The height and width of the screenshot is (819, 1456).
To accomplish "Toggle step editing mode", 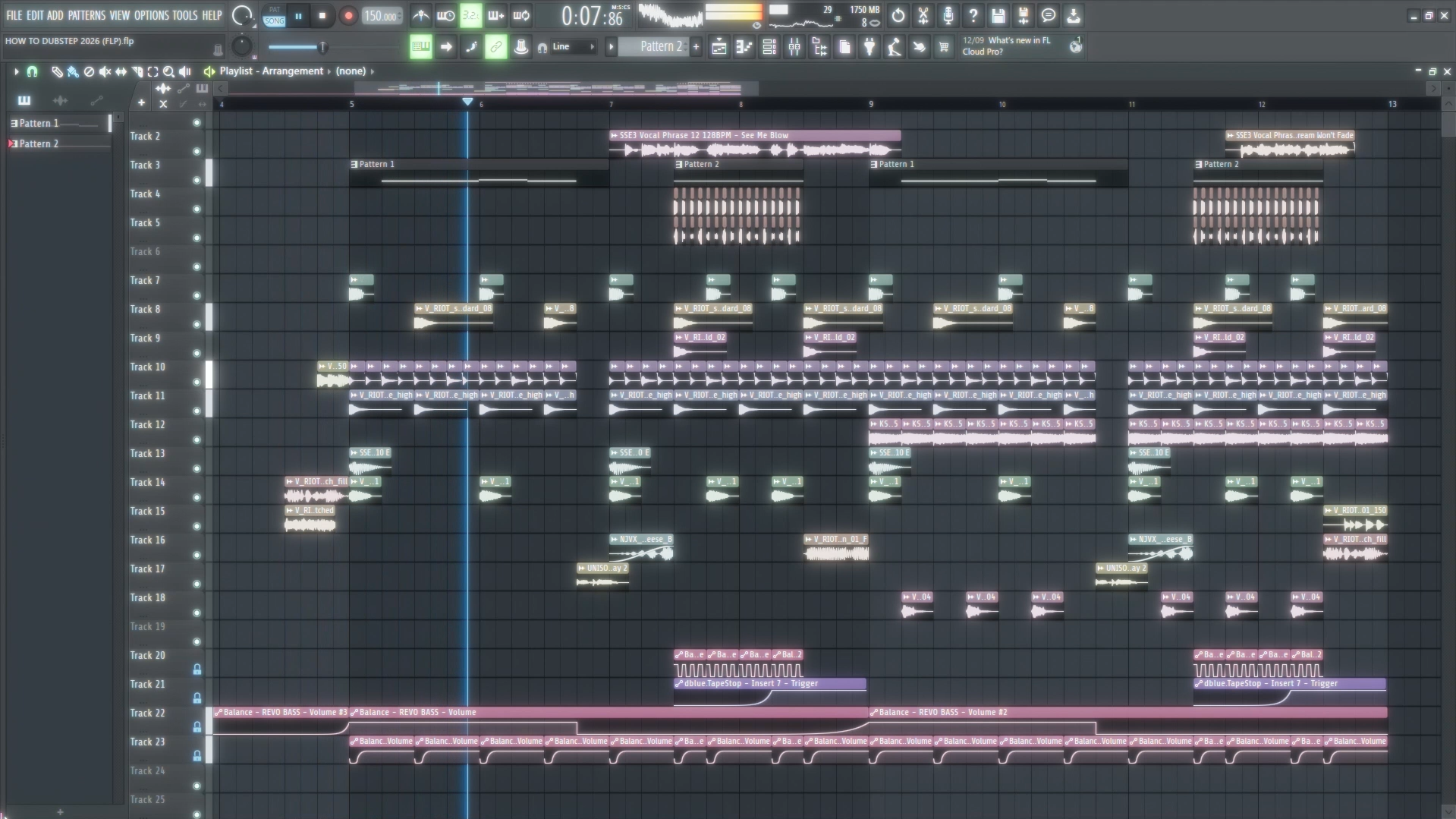I will coord(470,47).
